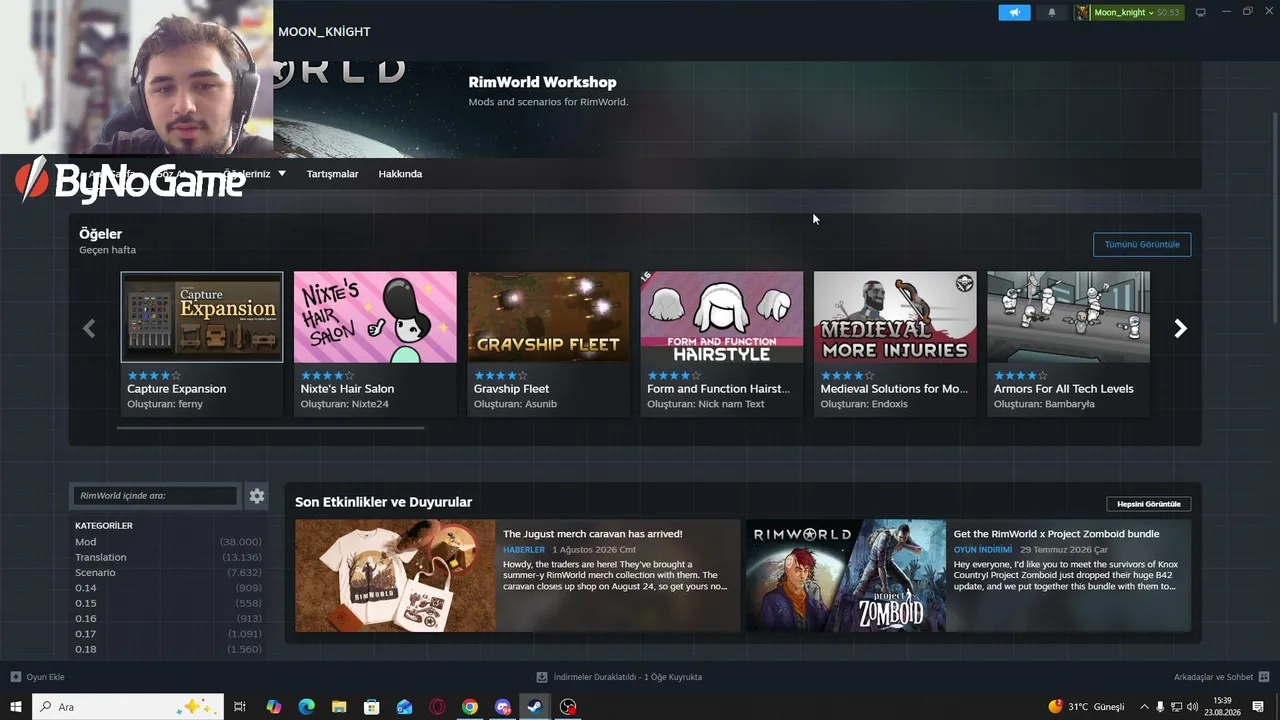Launch Microsoft Copilot from the taskbar
This screenshot has height=720, width=1280.
[x=274, y=707]
